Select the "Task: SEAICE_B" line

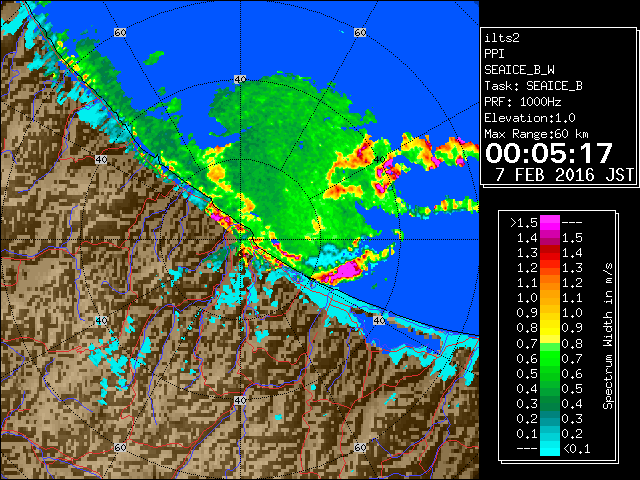tap(533, 86)
